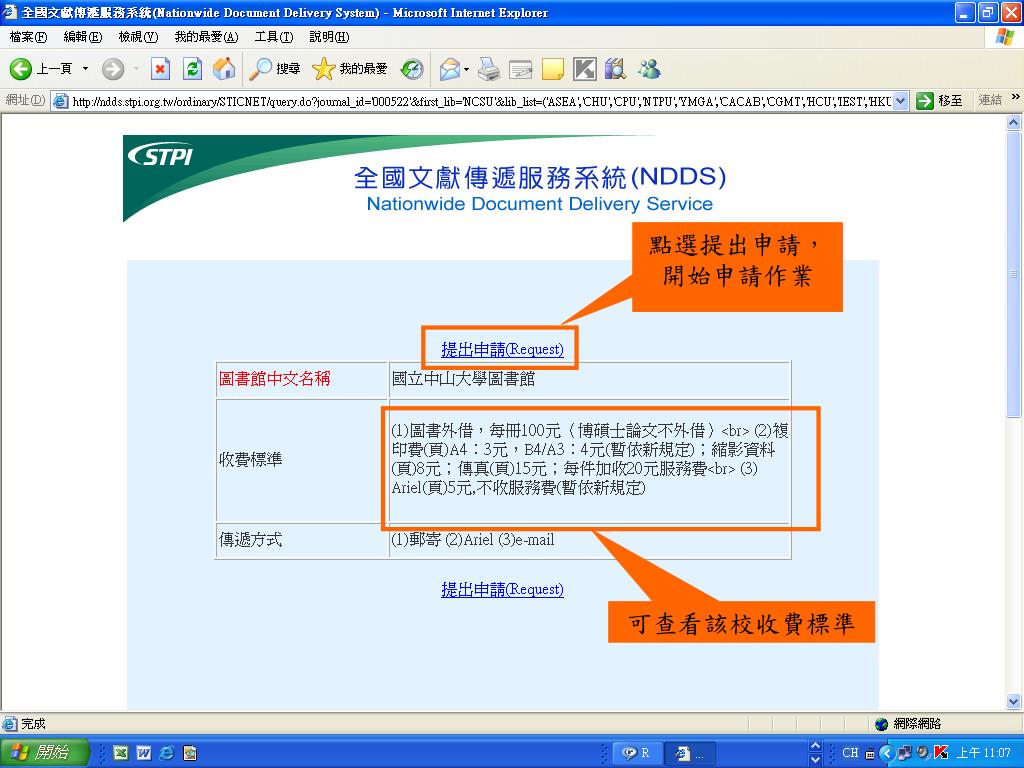Go to Home page icon
1024x768 pixels.
tap(224, 69)
